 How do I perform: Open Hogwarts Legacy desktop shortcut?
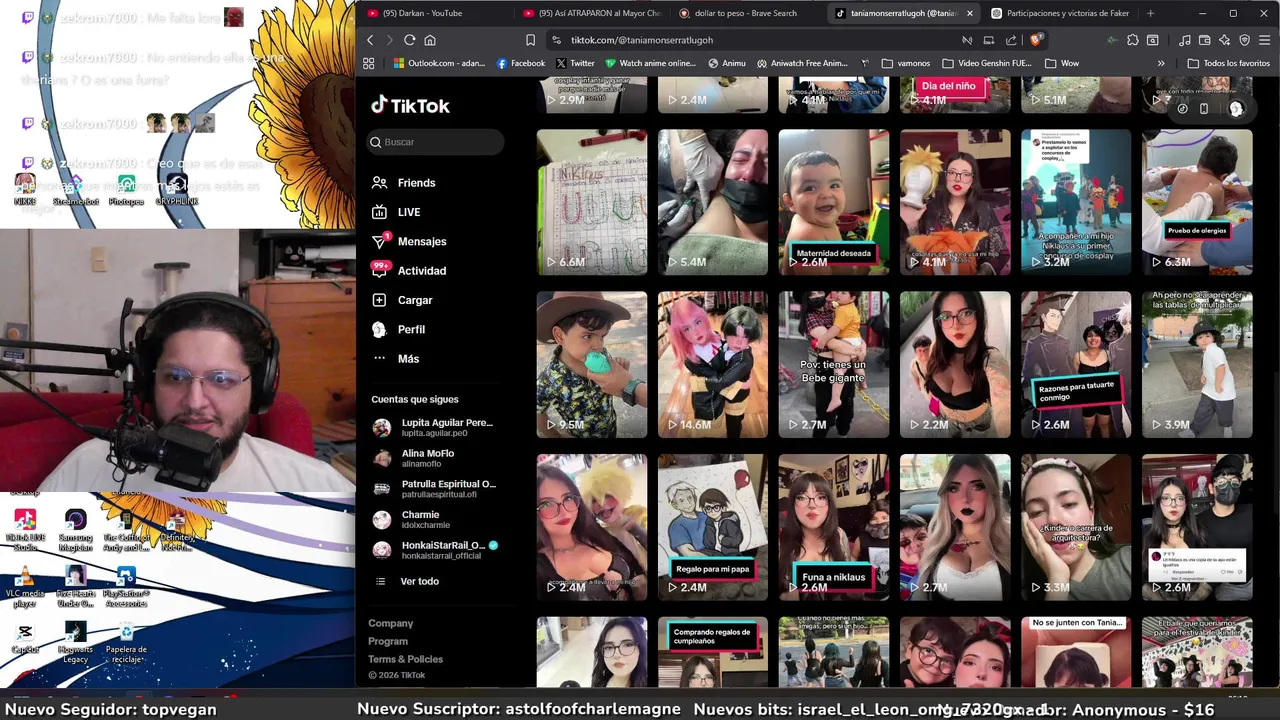(76, 642)
